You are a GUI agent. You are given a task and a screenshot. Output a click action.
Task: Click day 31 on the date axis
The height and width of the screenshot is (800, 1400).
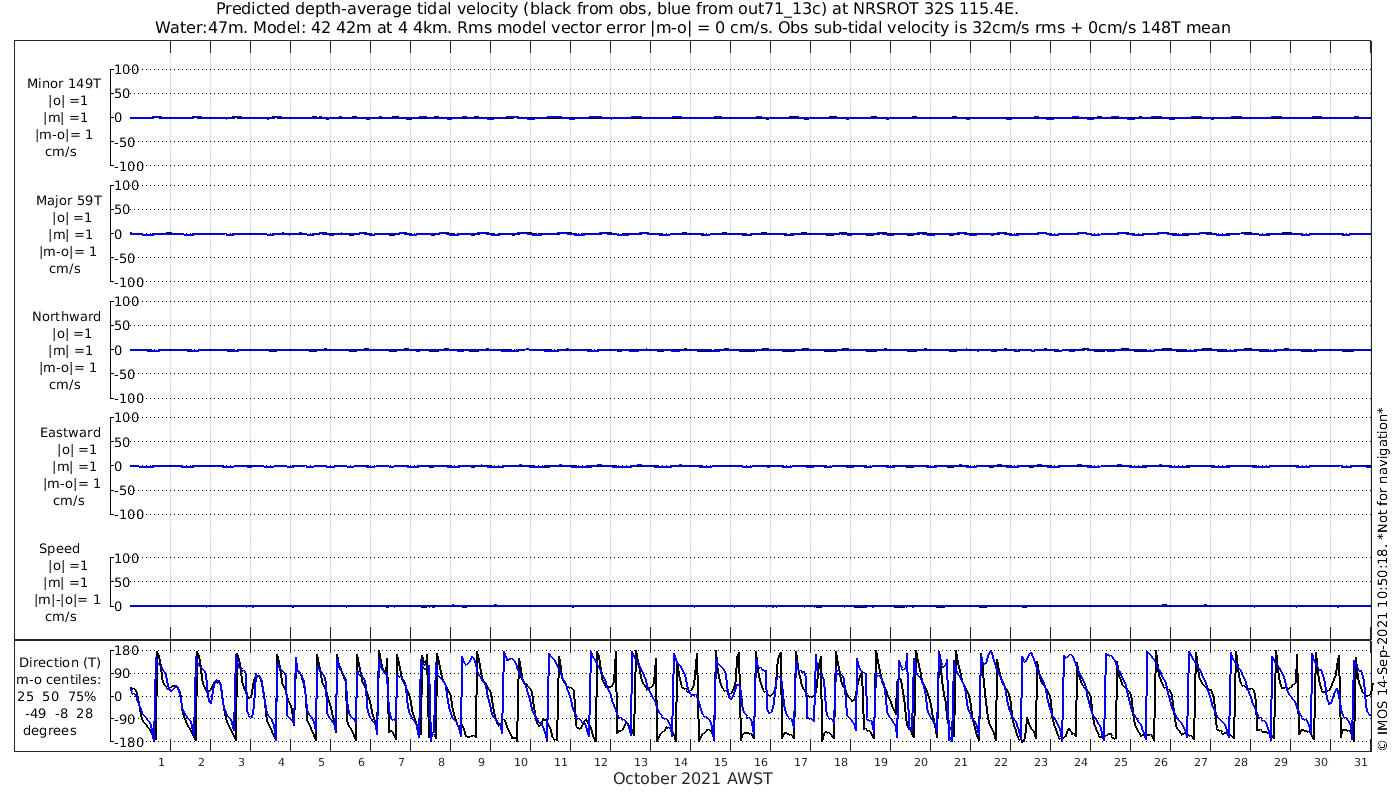[x=1361, y=762]
